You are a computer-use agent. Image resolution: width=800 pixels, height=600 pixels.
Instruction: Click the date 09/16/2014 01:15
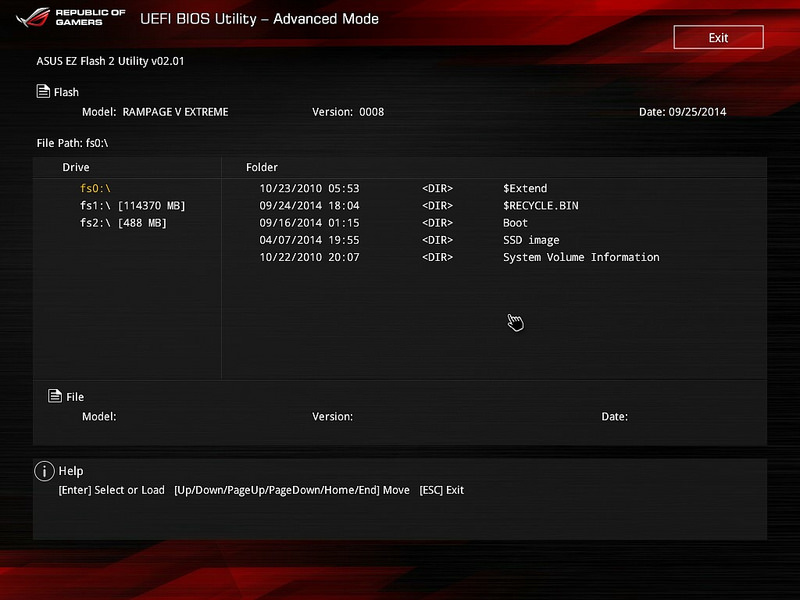[x=309, y=223]
